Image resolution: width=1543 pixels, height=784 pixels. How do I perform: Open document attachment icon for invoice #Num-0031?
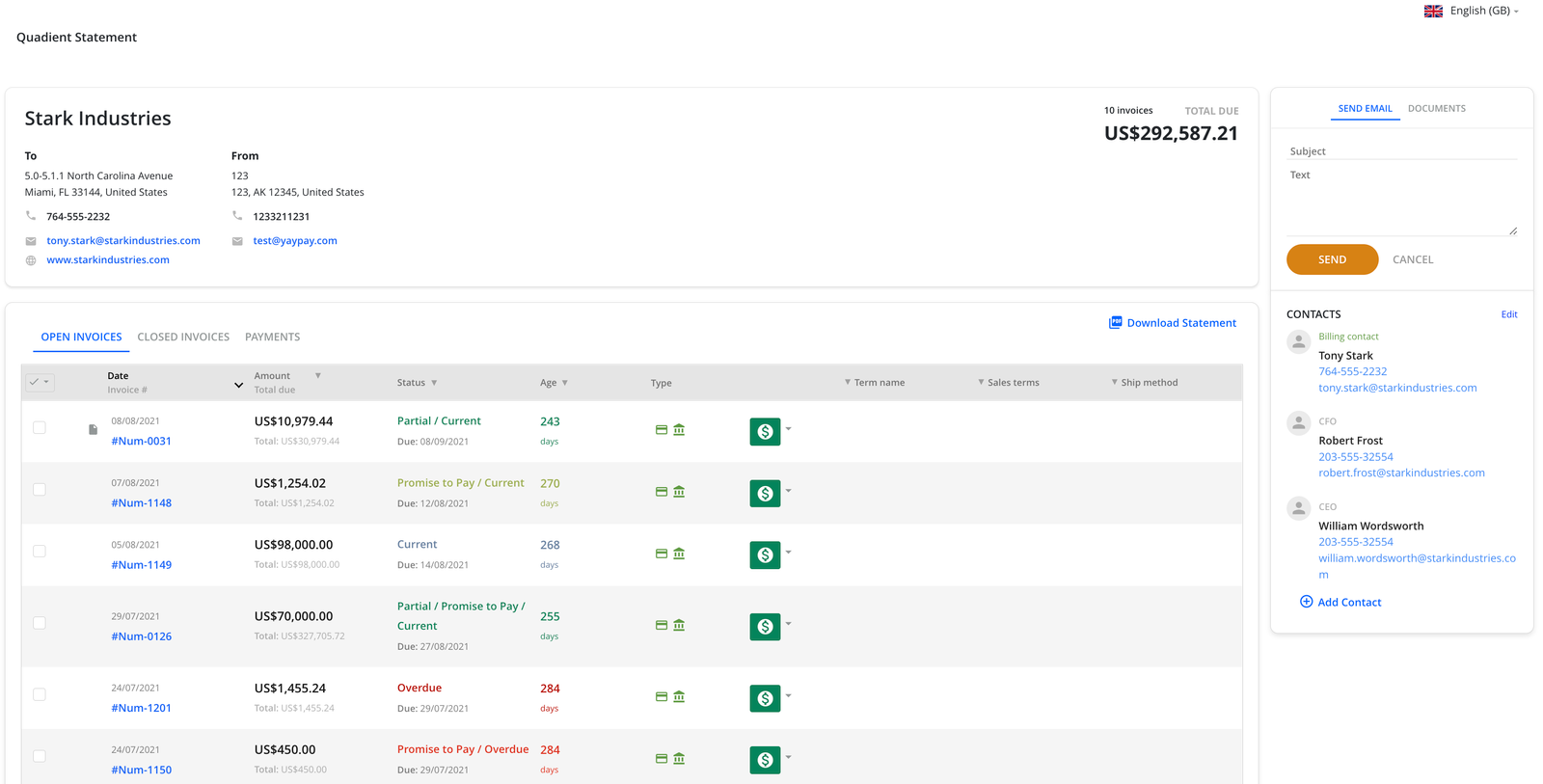(93, 429)
